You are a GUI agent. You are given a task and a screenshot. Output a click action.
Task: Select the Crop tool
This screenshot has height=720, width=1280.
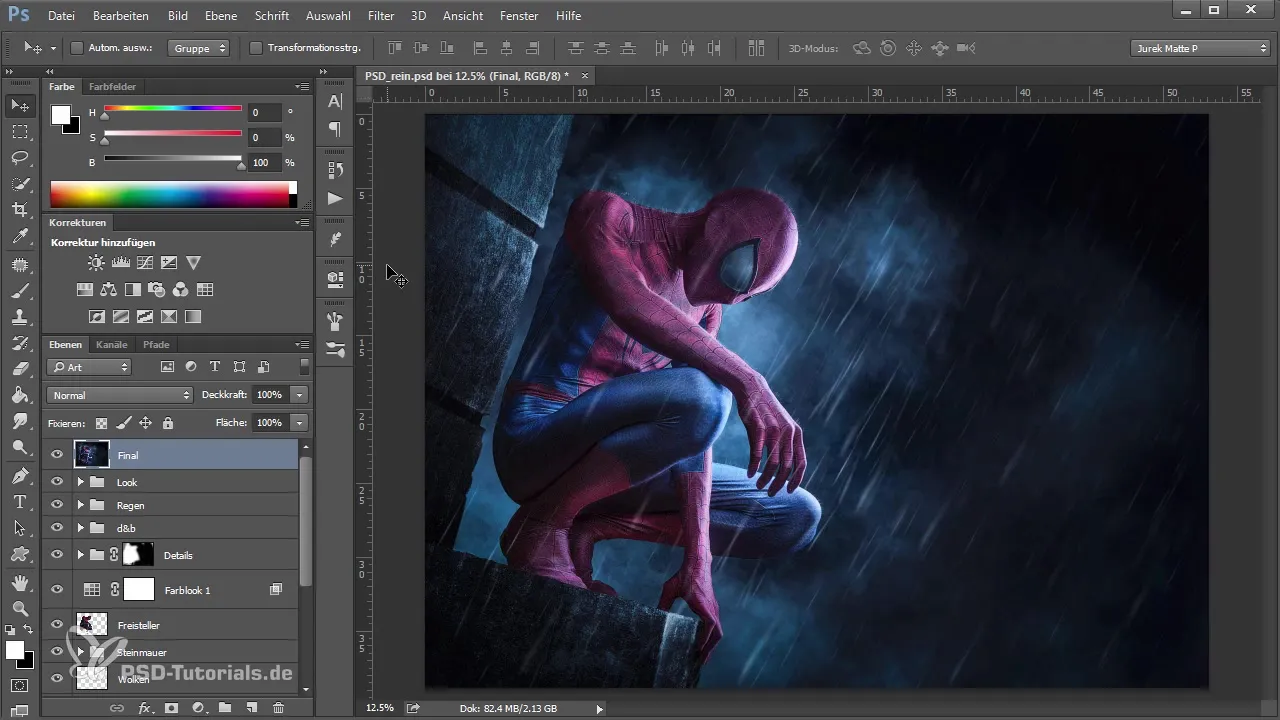tap(20, 210)
